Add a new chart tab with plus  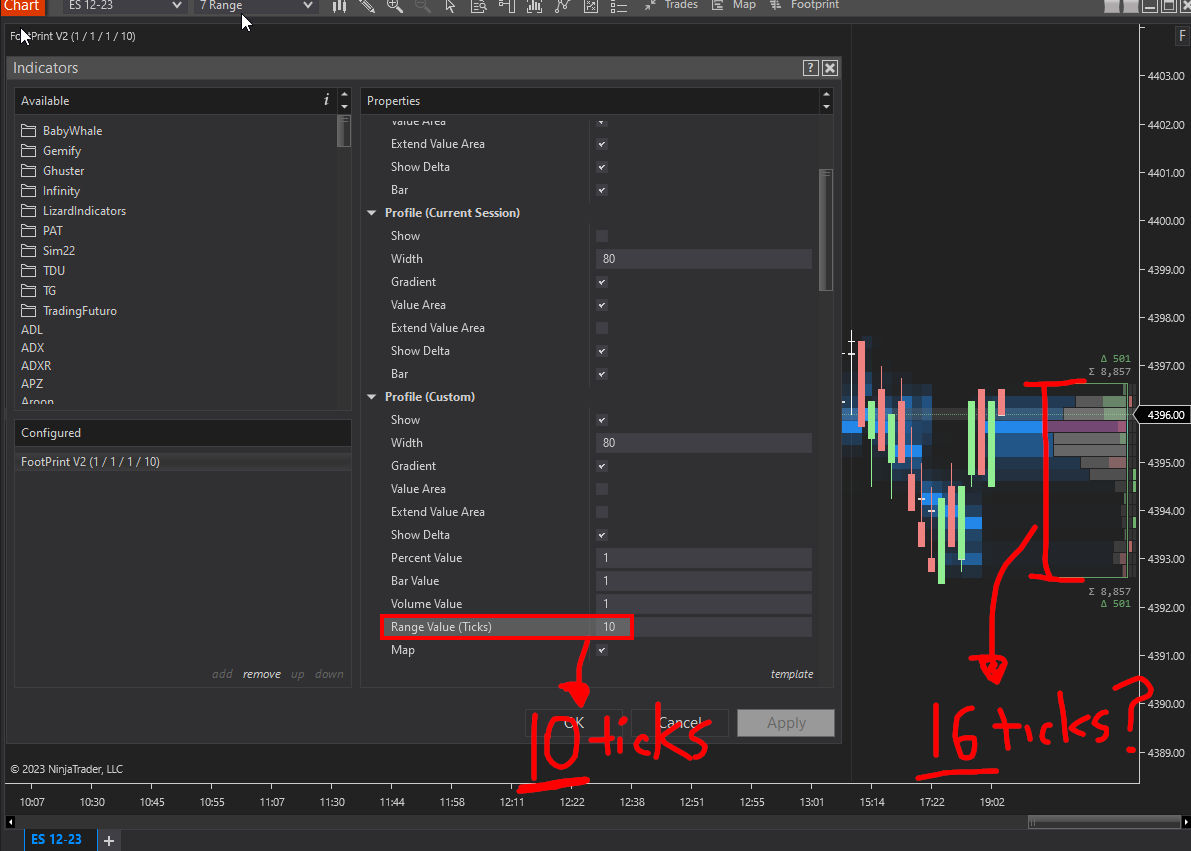109,840
